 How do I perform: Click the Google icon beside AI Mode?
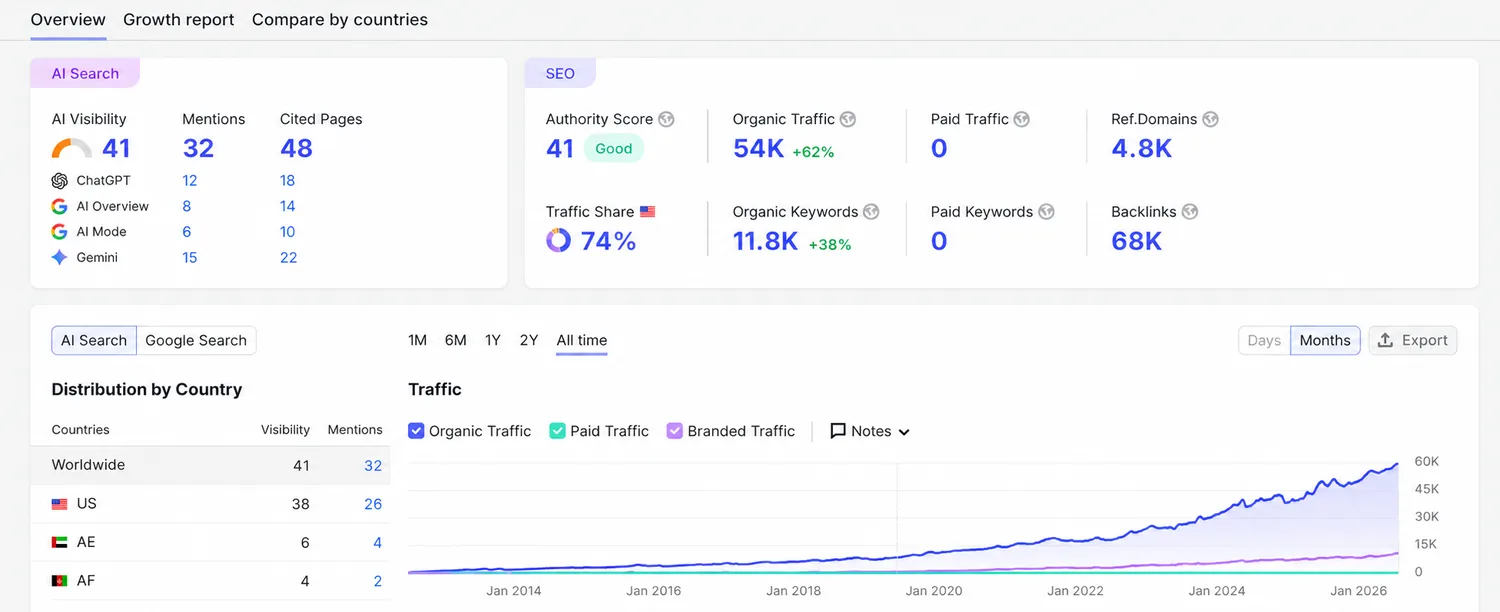click(x=60, y=232)
